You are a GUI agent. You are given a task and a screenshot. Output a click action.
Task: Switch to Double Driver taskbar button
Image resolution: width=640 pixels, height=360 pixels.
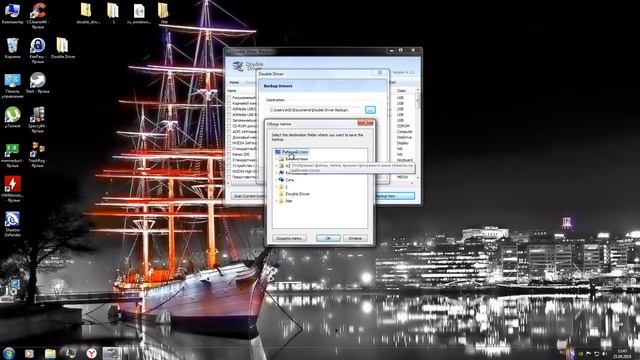click(112, 353)
